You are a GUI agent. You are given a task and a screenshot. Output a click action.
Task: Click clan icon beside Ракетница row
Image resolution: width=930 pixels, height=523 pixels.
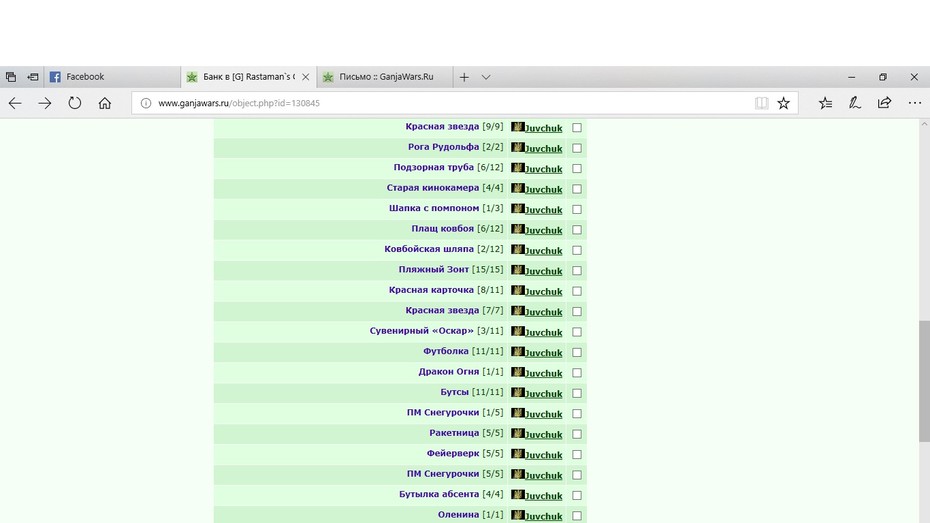518,433
